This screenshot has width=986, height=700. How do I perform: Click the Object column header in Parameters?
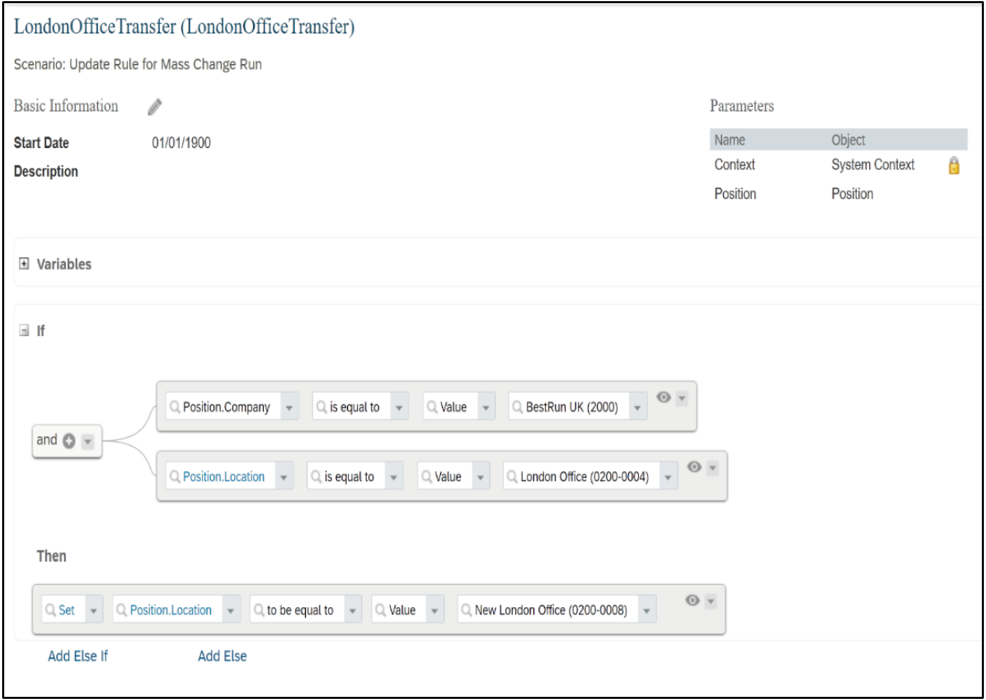(848, 140)
